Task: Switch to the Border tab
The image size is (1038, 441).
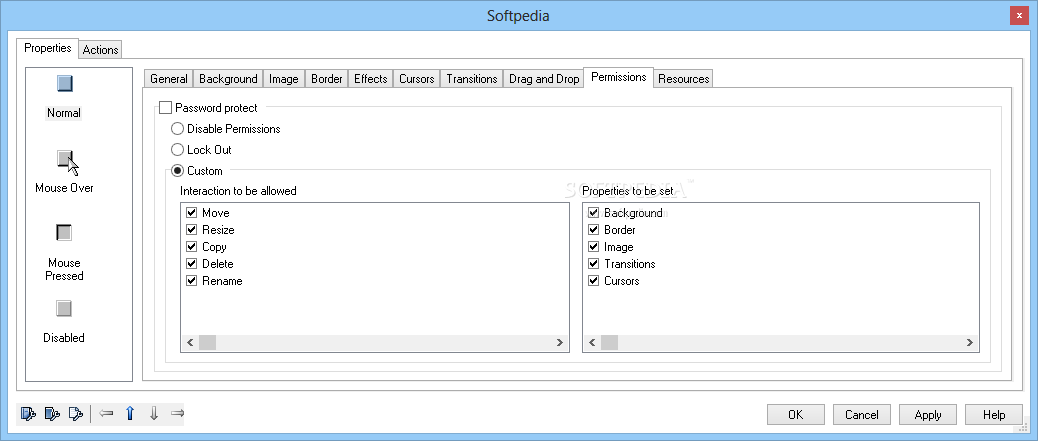Action: (327, 79)
